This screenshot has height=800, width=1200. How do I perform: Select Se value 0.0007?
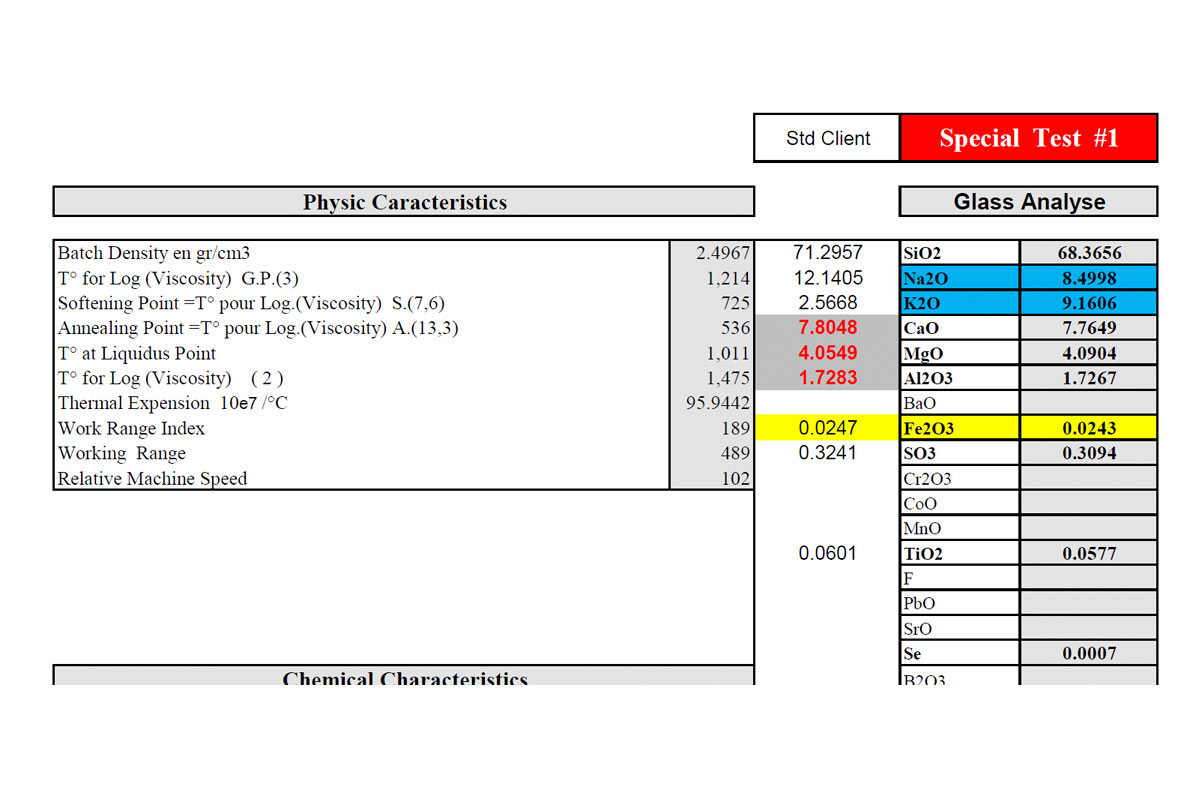coord(1089,653)
